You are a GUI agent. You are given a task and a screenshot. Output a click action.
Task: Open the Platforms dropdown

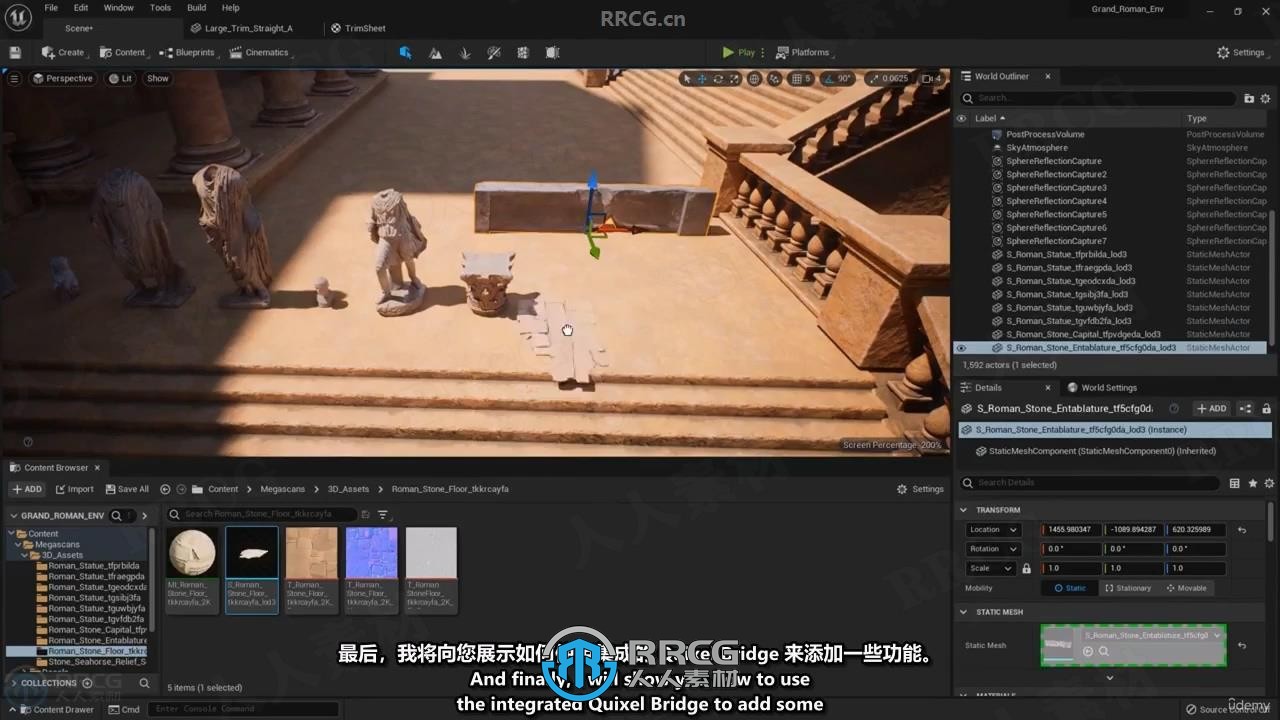coord(803,52)
